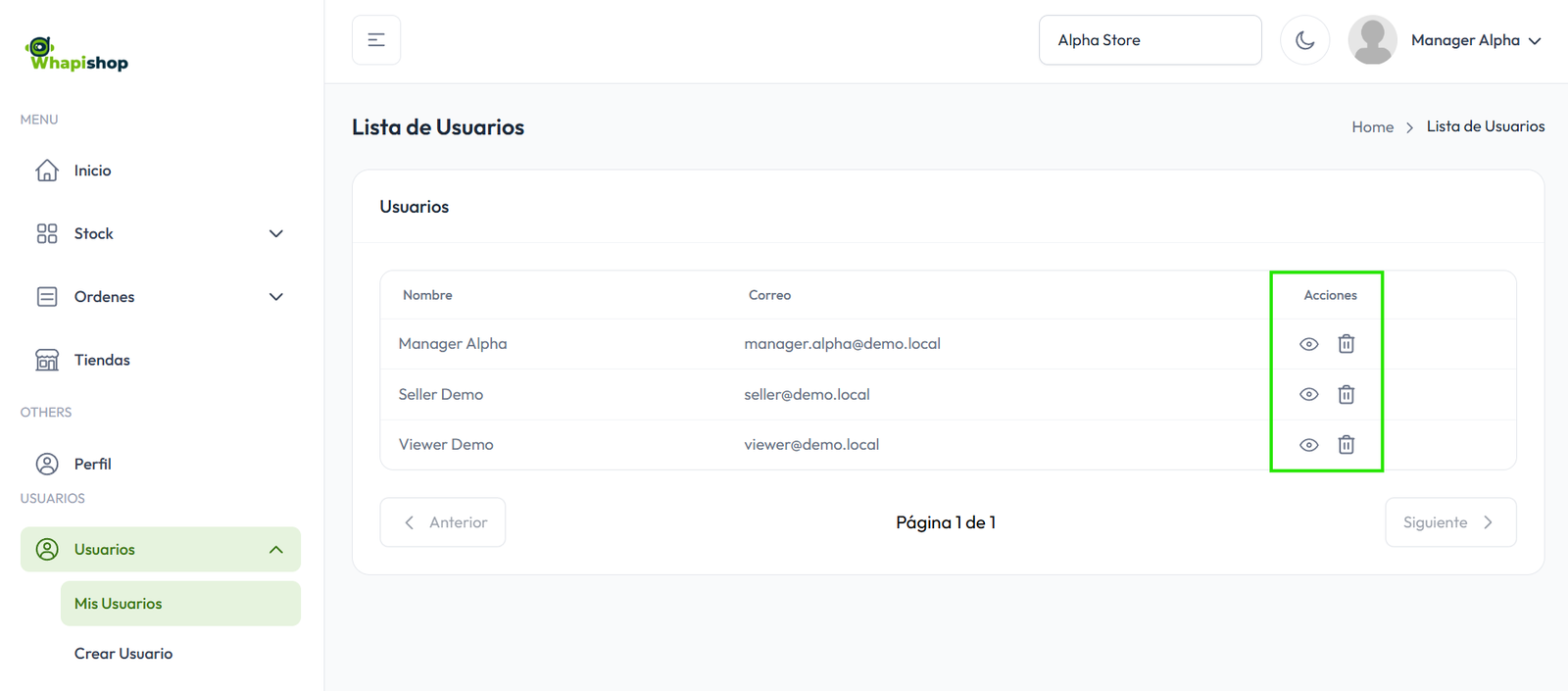
Task: Toggle dark mode moon button
Action: (1304, 40)
